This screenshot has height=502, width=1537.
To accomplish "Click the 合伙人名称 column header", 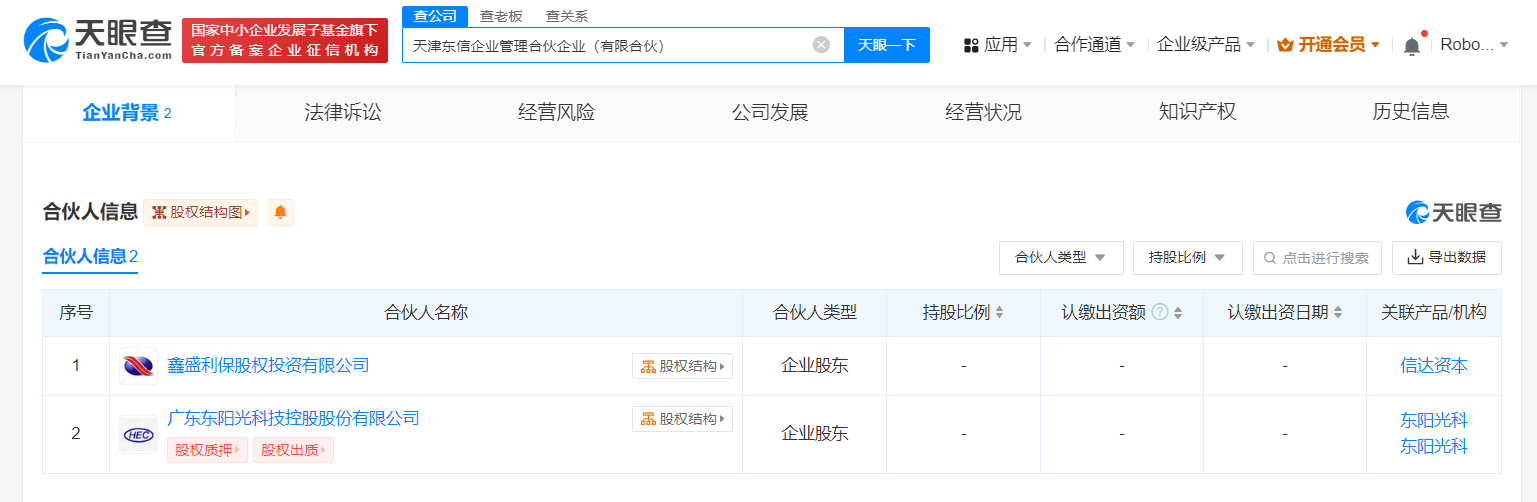I will (426, 313).
